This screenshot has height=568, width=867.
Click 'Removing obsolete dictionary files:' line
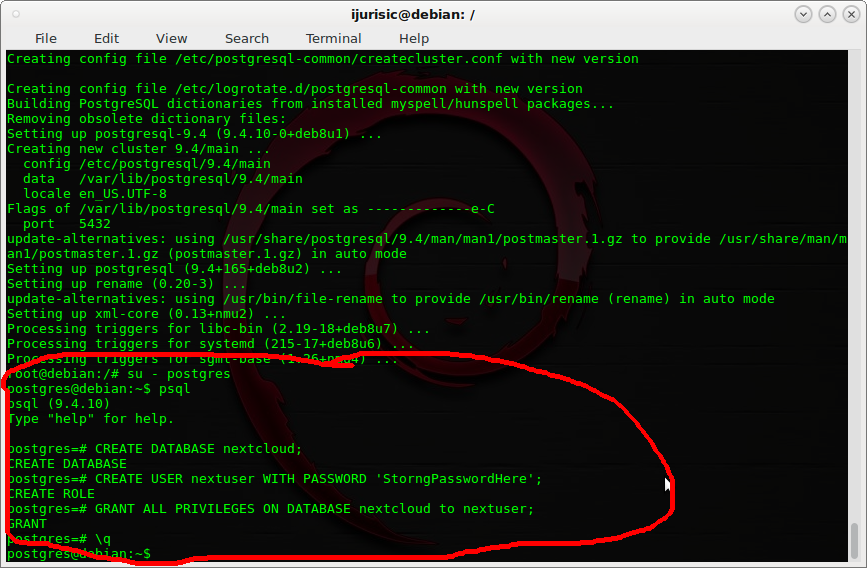[x=147, y=118]
